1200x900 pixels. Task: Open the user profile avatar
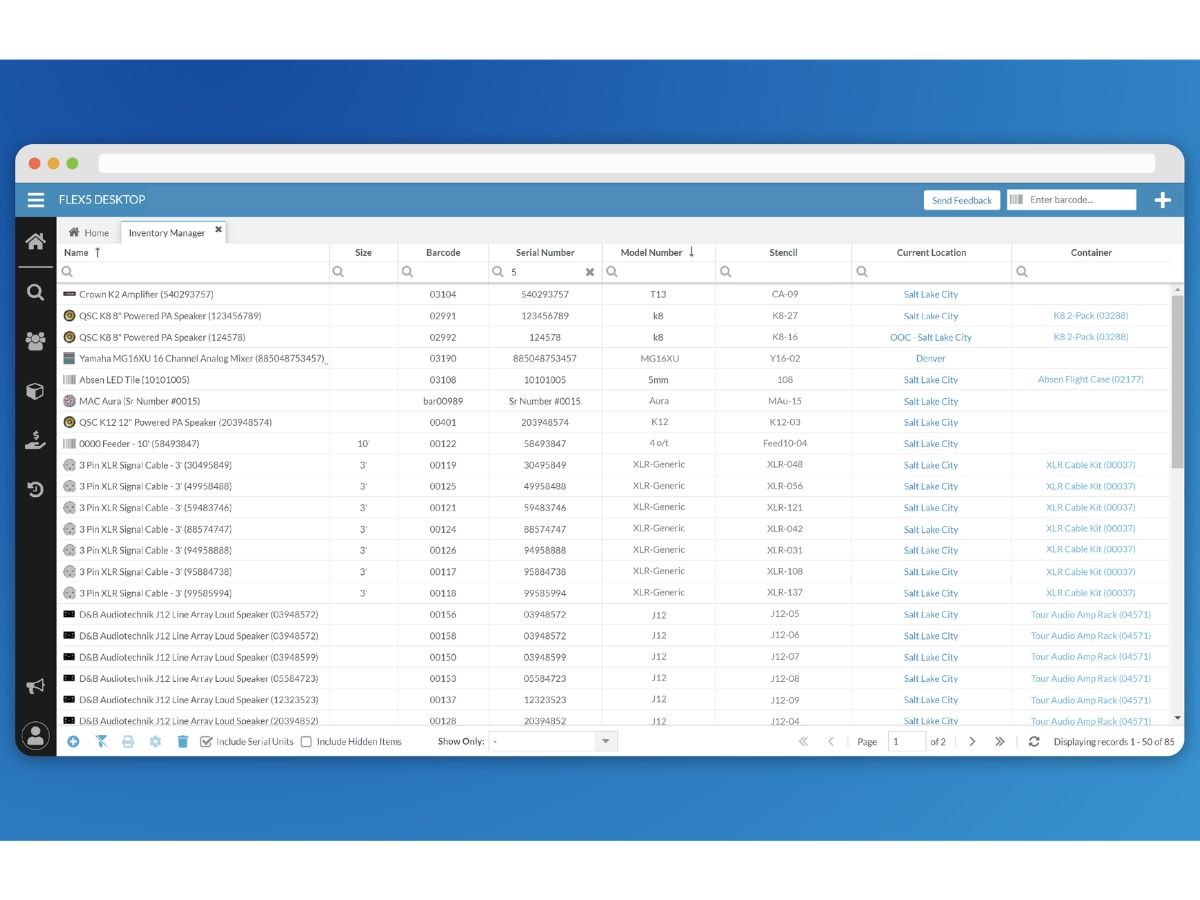click(36, 736)
